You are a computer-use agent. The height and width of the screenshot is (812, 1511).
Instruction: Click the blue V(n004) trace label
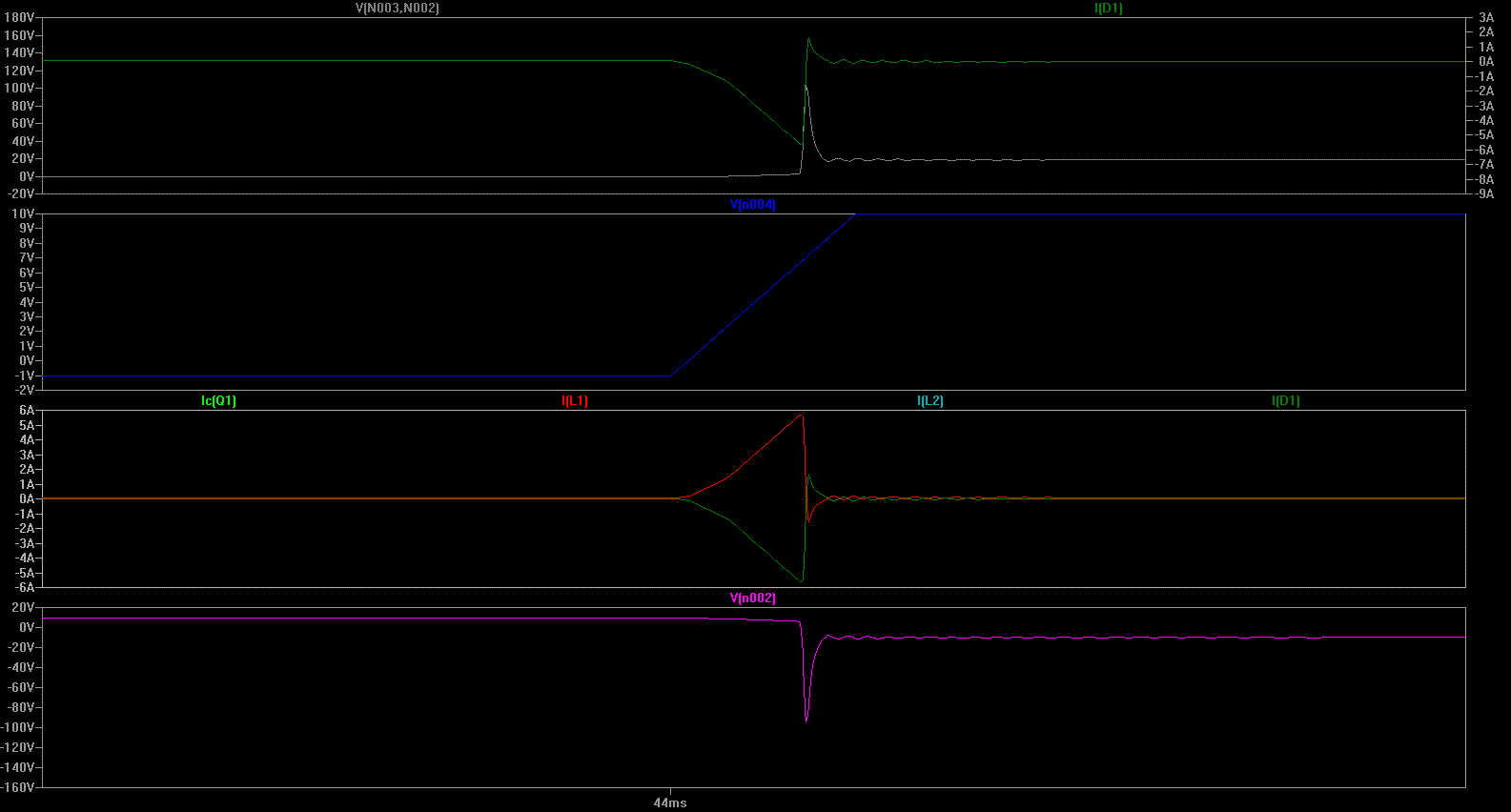[753, 204]
